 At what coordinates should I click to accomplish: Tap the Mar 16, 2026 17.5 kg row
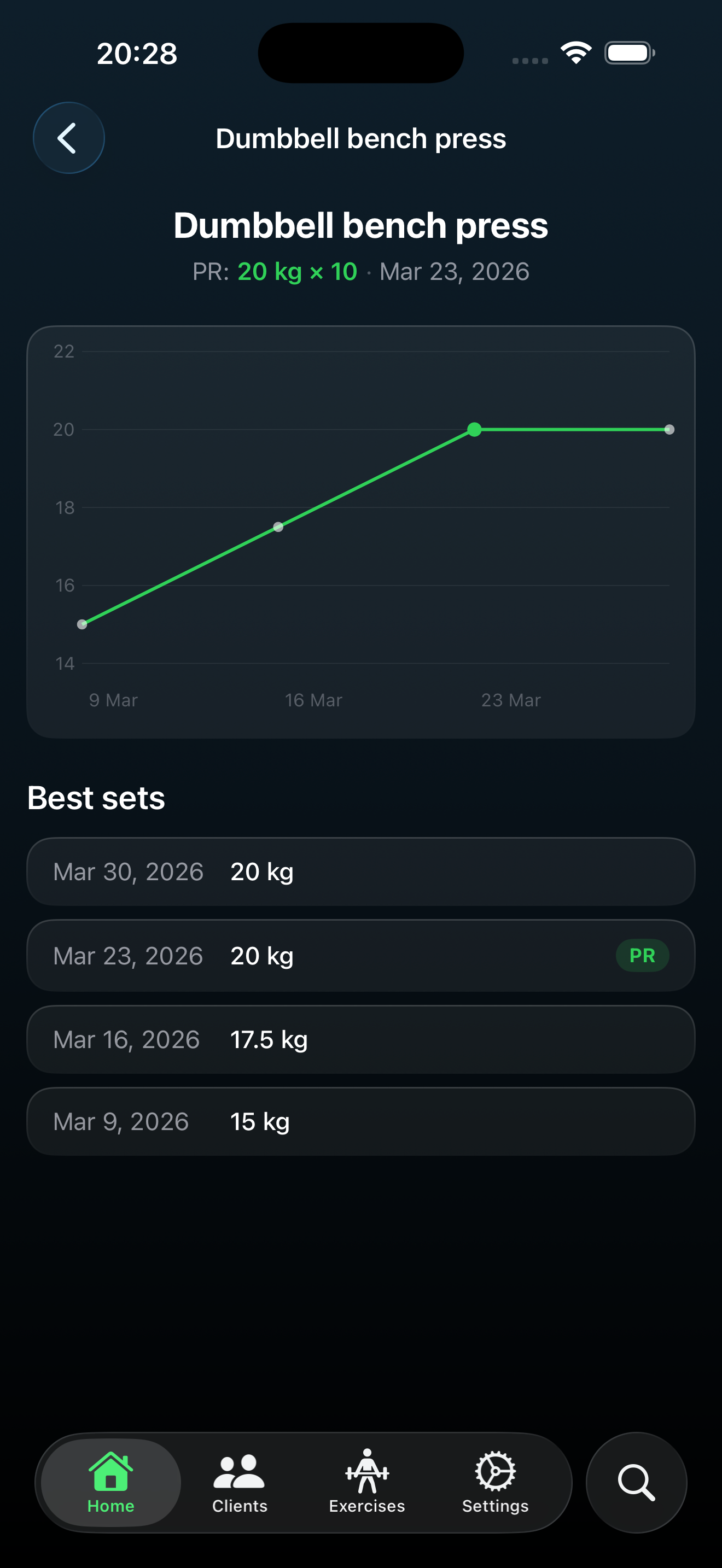coord(360,1039)
